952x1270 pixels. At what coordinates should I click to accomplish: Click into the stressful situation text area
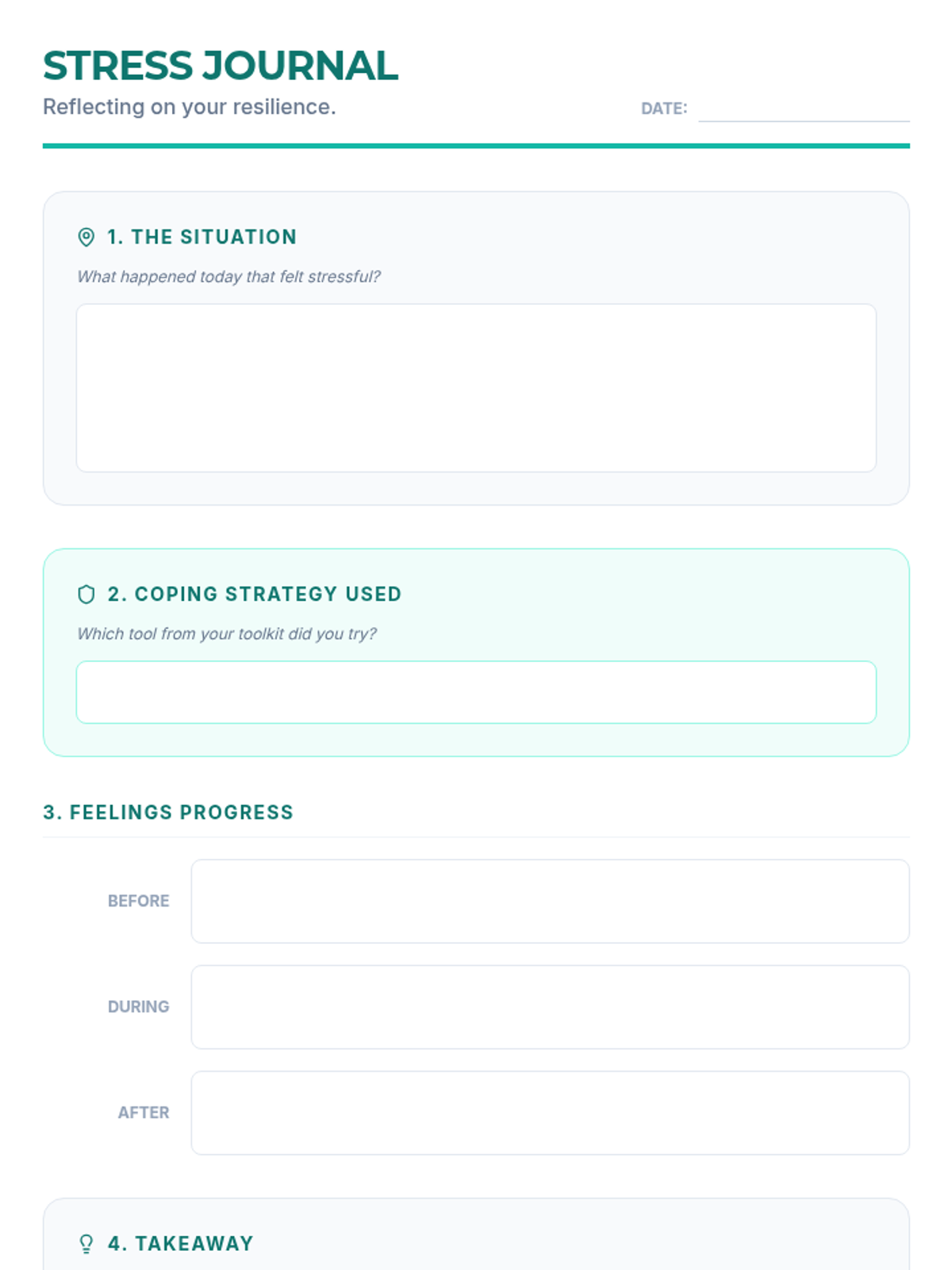click(x=476, y=388)
